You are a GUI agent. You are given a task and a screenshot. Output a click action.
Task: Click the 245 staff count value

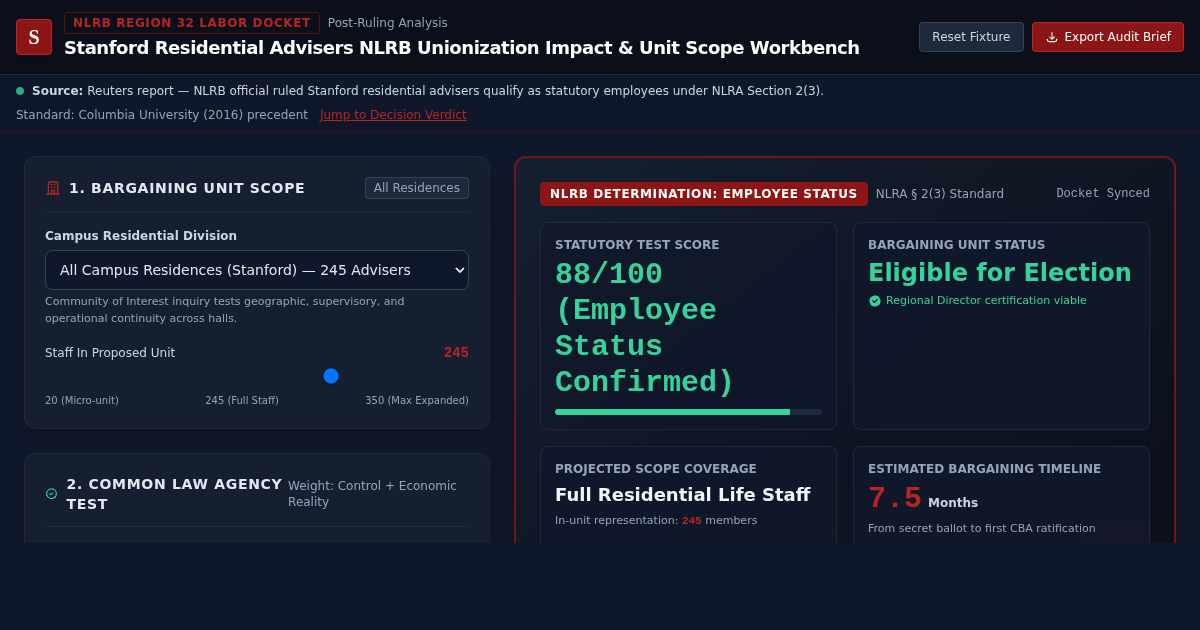click(456, 353)
